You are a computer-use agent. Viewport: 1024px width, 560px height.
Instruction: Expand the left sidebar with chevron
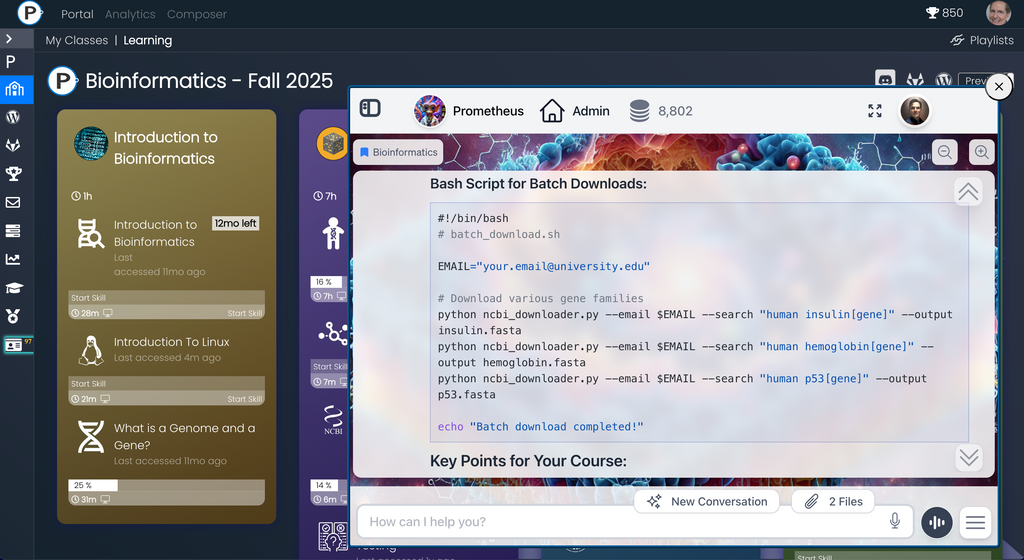9,39
